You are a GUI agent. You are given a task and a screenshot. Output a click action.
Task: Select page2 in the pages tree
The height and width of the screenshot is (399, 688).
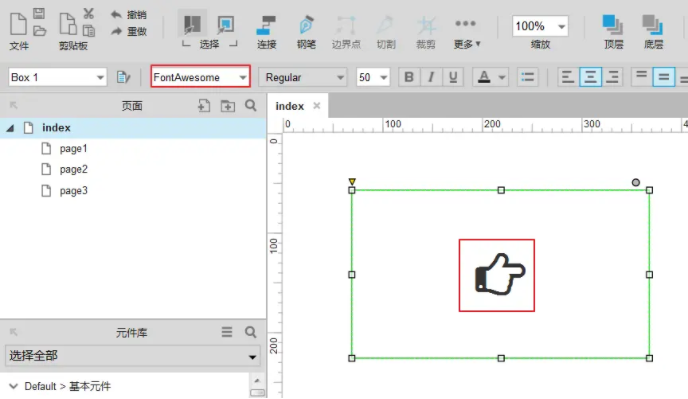click(73, 169)
